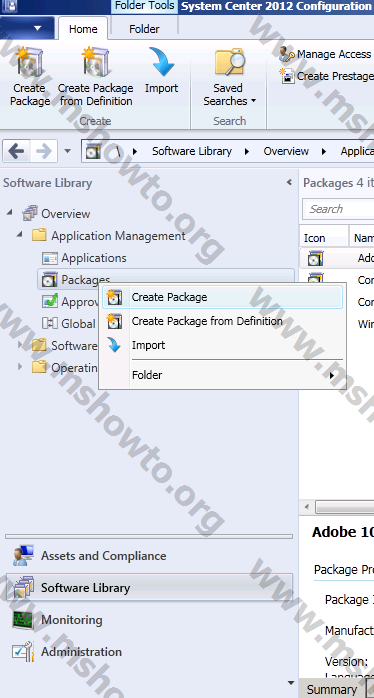Click the app icon in title bar
374x698 pixels.
tap(9, 6)
